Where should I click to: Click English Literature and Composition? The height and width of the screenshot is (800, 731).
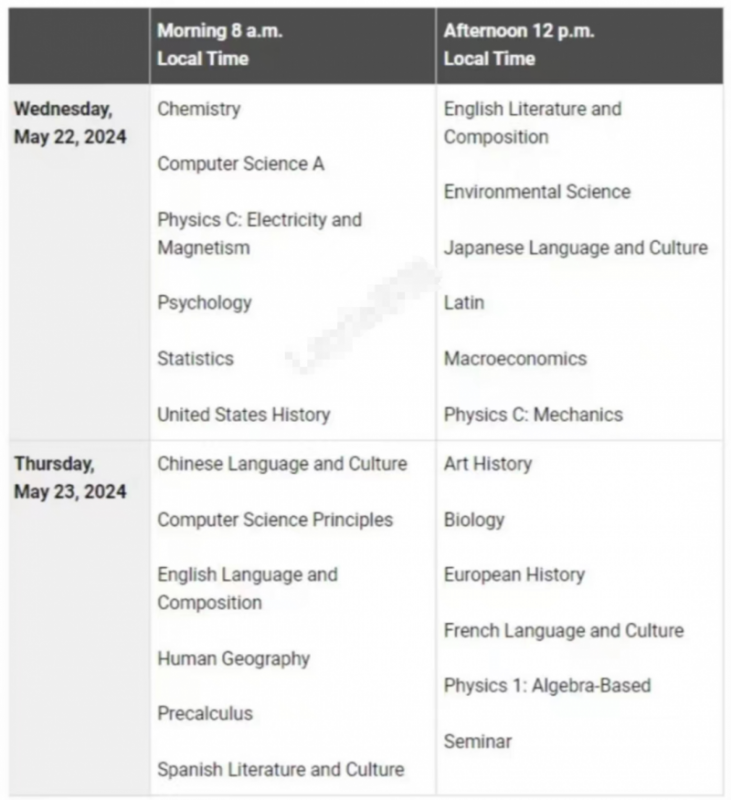click(x=533, y=123)
